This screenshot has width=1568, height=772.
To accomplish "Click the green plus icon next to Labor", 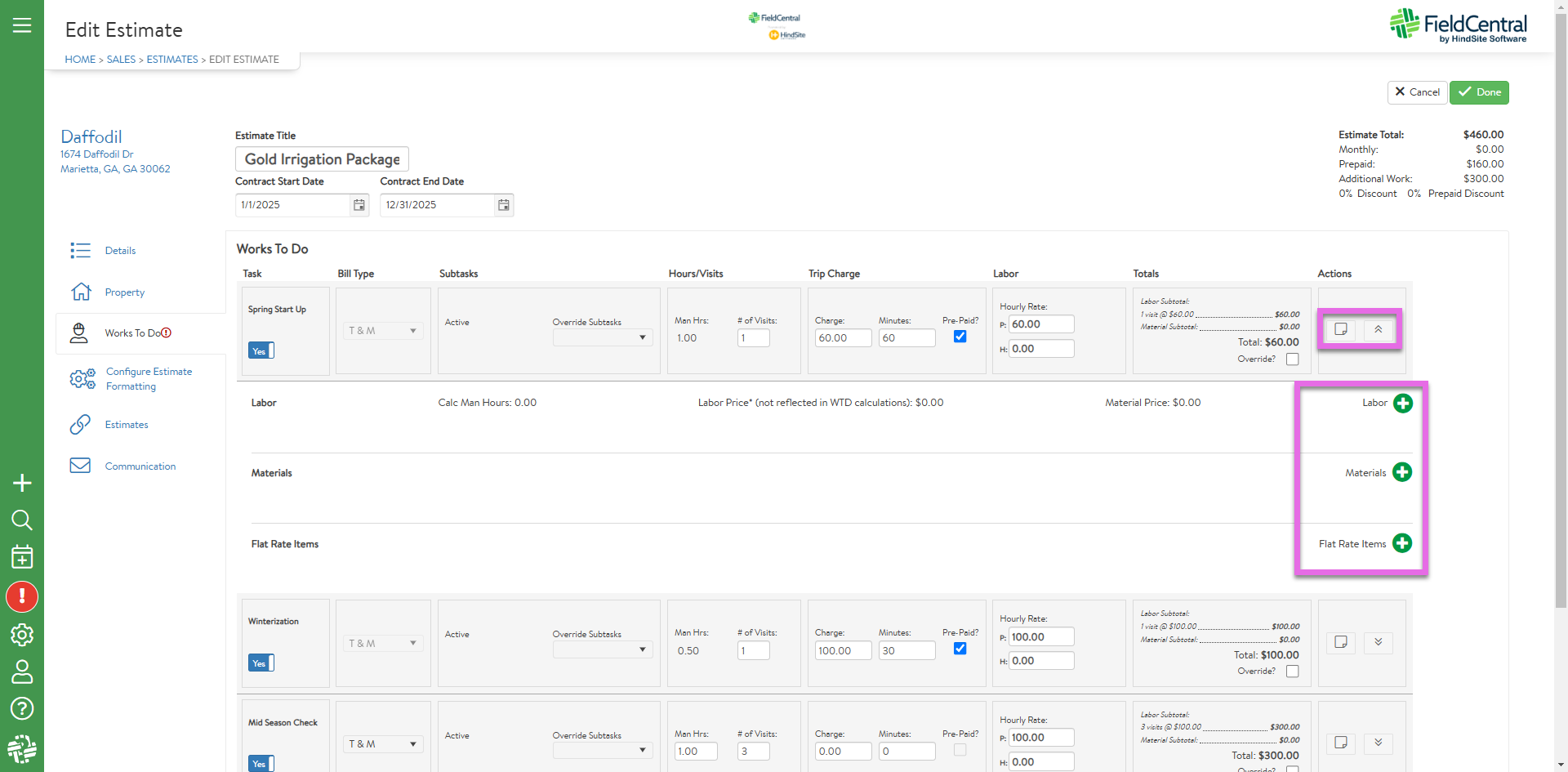I will (1402, 403).
